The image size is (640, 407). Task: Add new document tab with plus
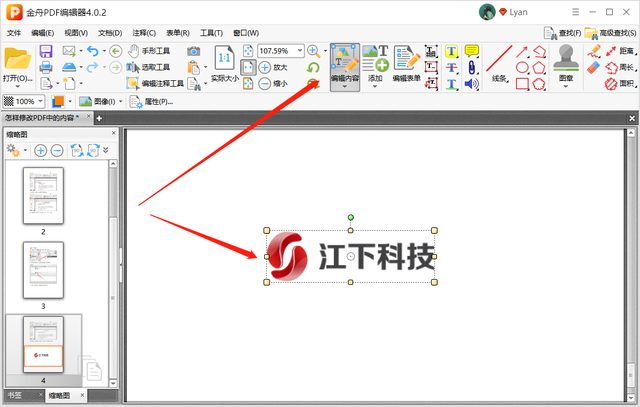[x=99, y=118]
